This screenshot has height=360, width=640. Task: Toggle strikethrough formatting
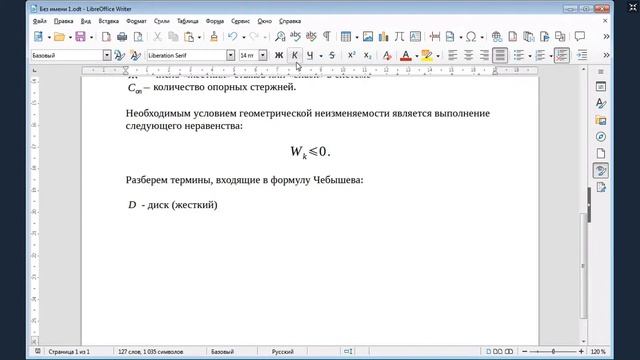(x=332, y=55)
